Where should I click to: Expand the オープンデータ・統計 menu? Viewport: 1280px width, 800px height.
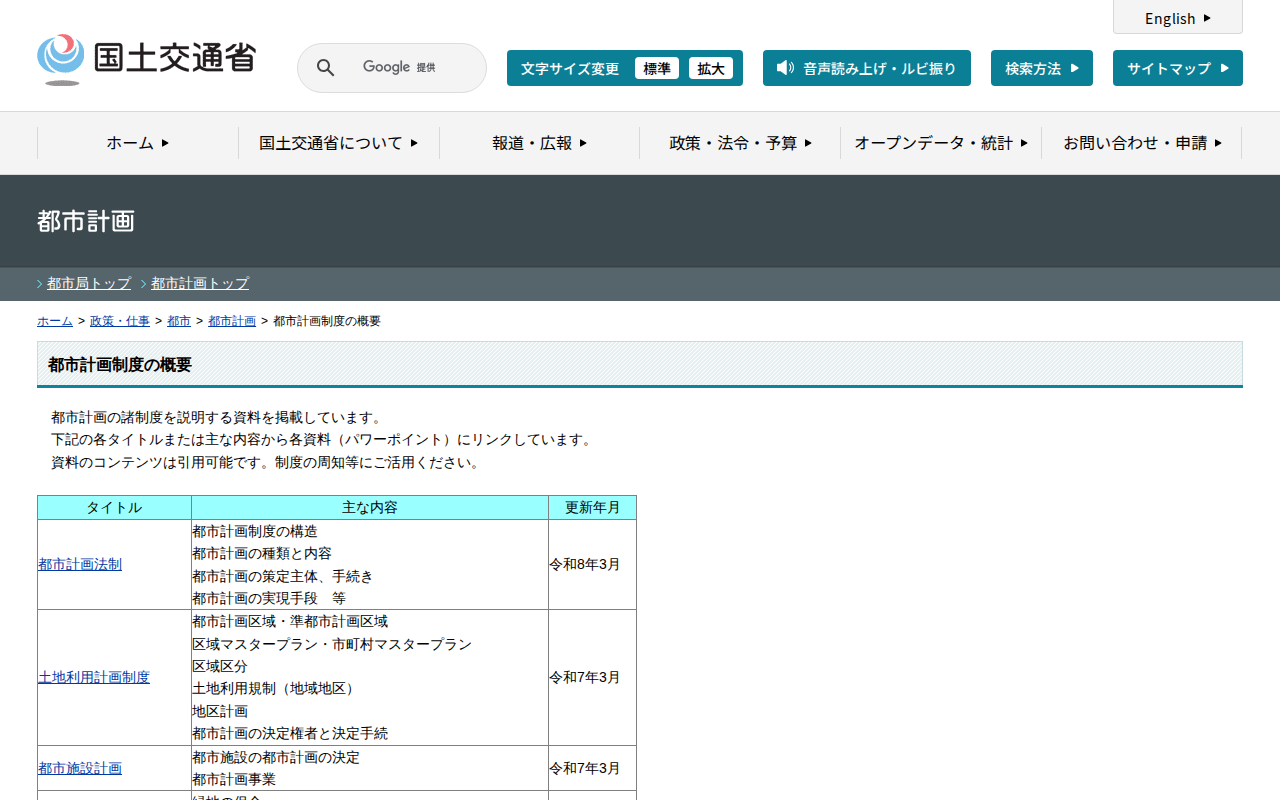click(x=940, y=143)
